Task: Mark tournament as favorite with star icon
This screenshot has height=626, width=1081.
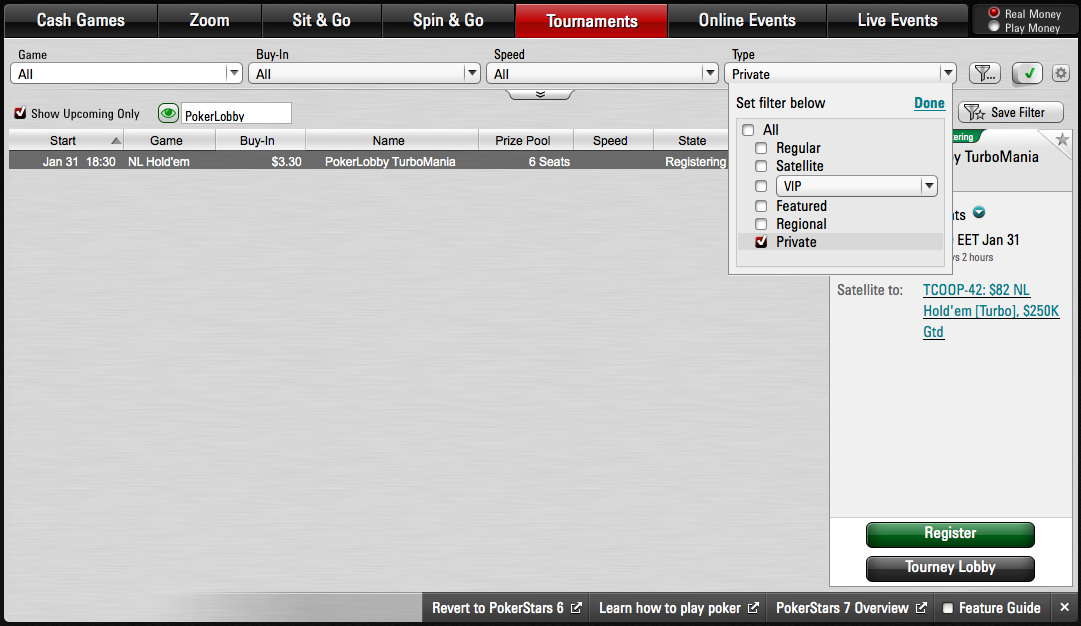Action: (1062, 140)
